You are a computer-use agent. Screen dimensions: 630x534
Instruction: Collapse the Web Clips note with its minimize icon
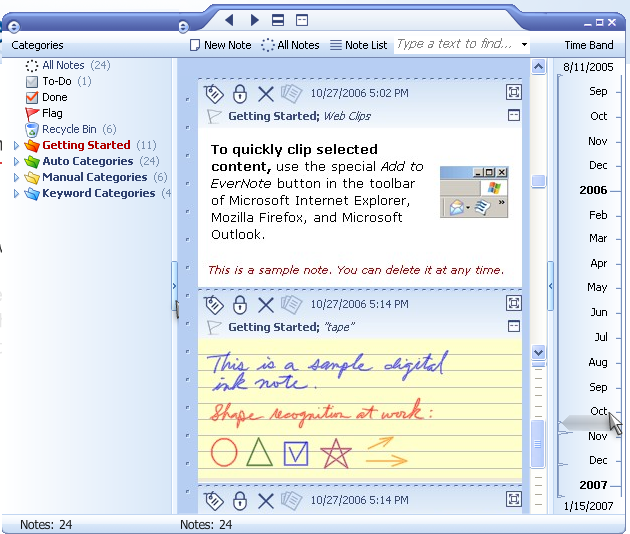pyautogui.click(x=514, y=115)
